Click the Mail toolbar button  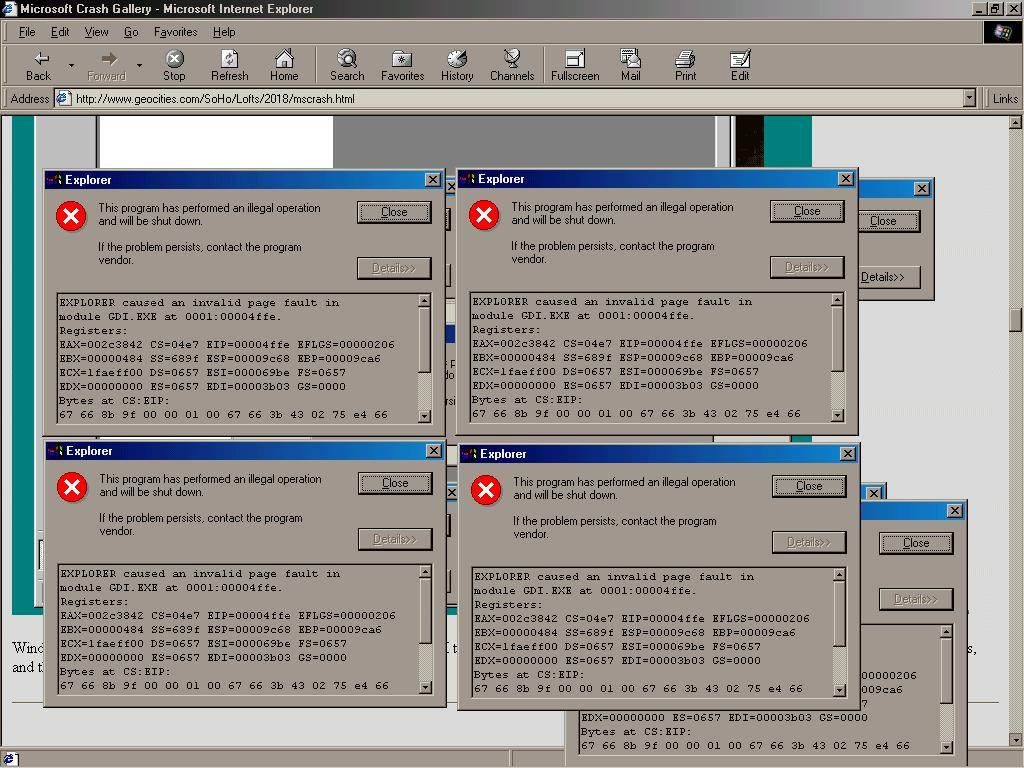[x=630, y=65]
